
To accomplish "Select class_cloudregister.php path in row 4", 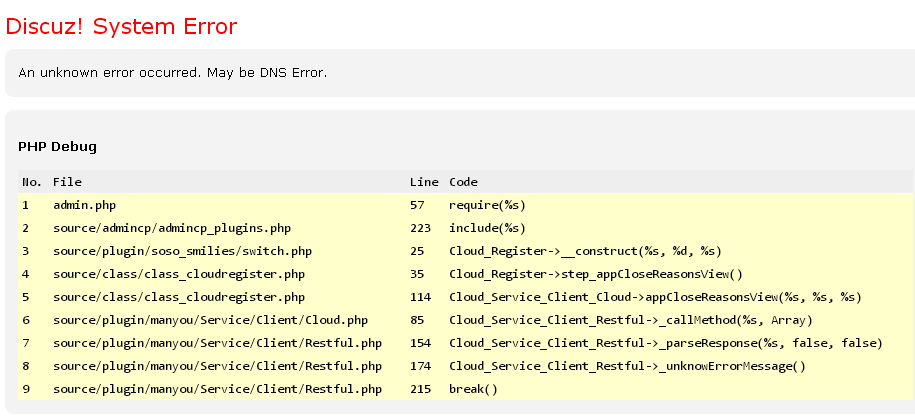I will pos(179,274).
